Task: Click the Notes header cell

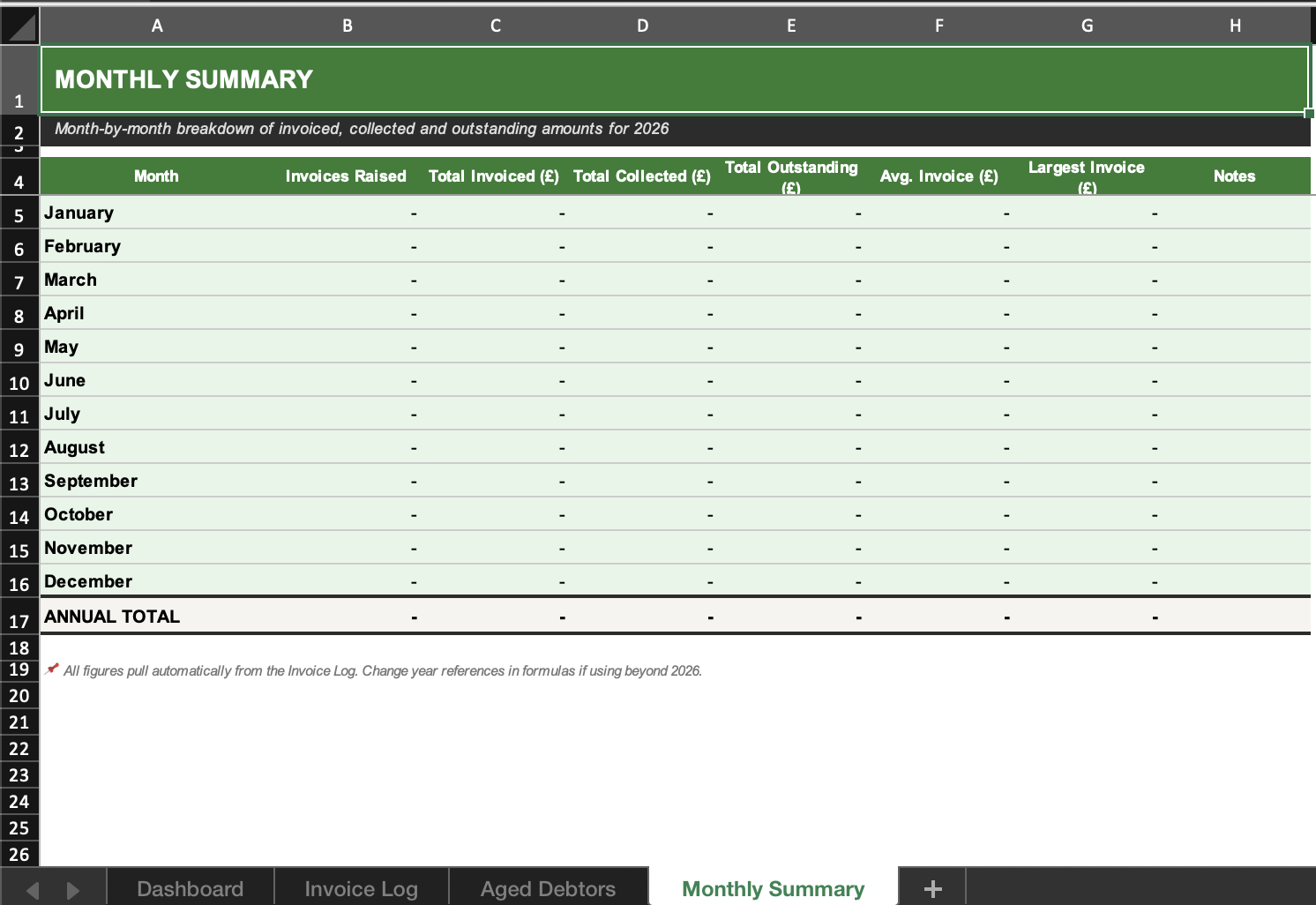Action: click(1235, 176)
